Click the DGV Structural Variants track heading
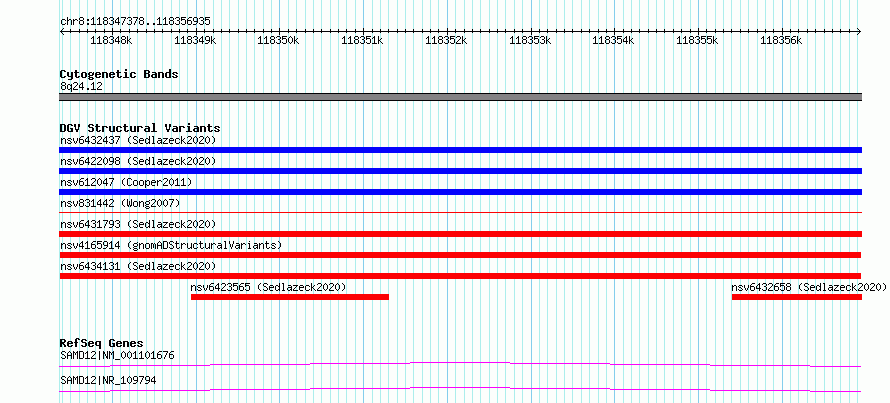The image size is (890, 403). (140, 128)
